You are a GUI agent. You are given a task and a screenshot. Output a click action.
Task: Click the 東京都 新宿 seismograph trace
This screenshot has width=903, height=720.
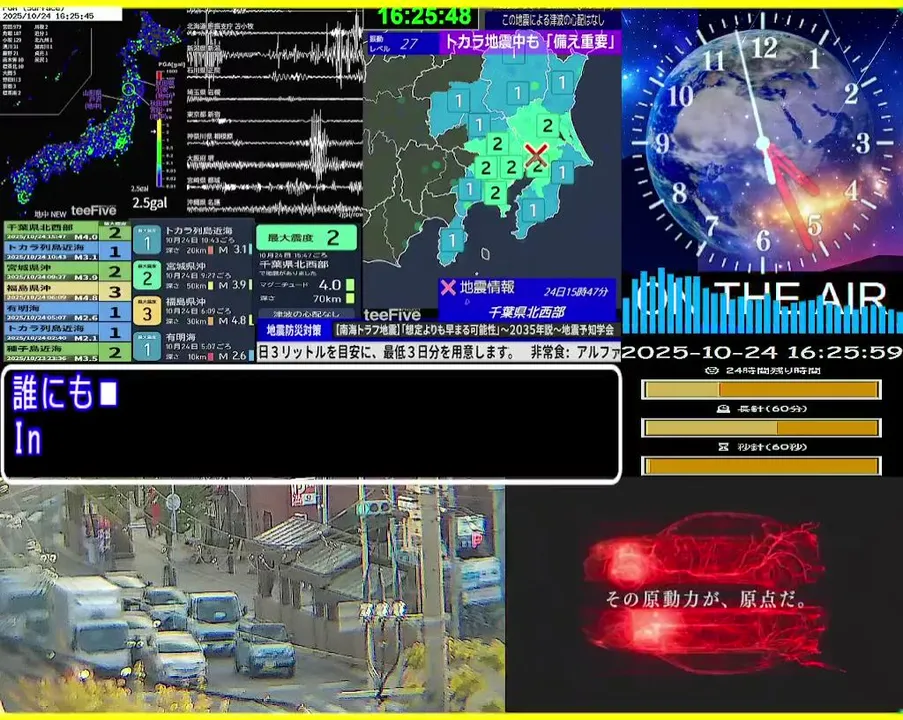(275, 120)
